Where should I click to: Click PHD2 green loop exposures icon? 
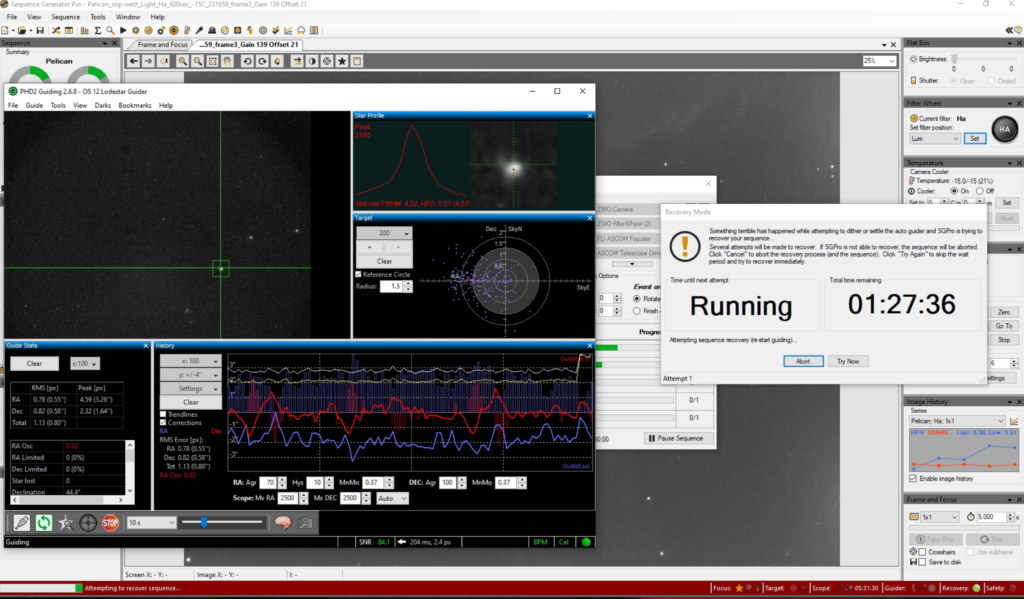44,523
